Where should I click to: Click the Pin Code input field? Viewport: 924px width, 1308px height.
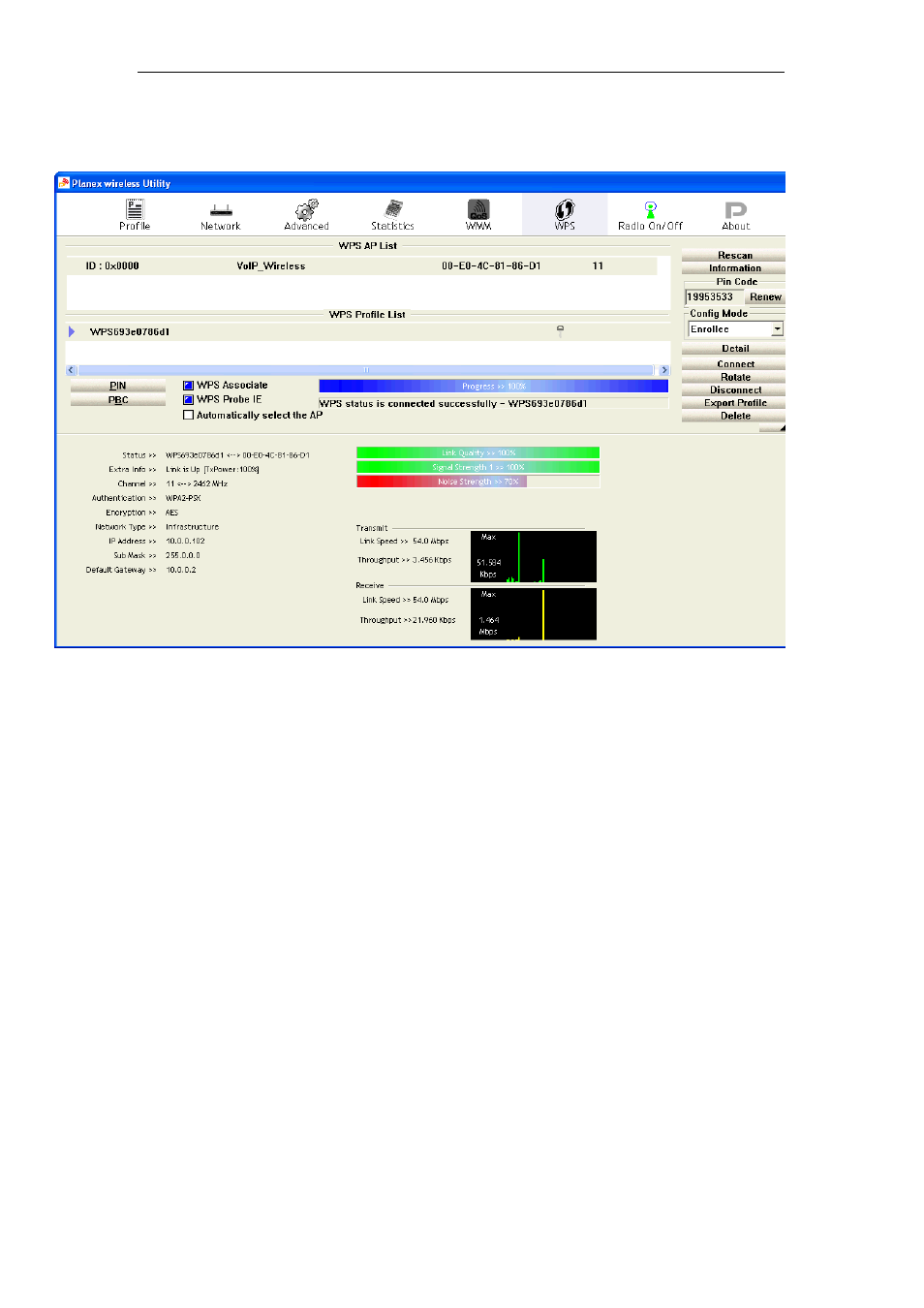coord(714,297)
